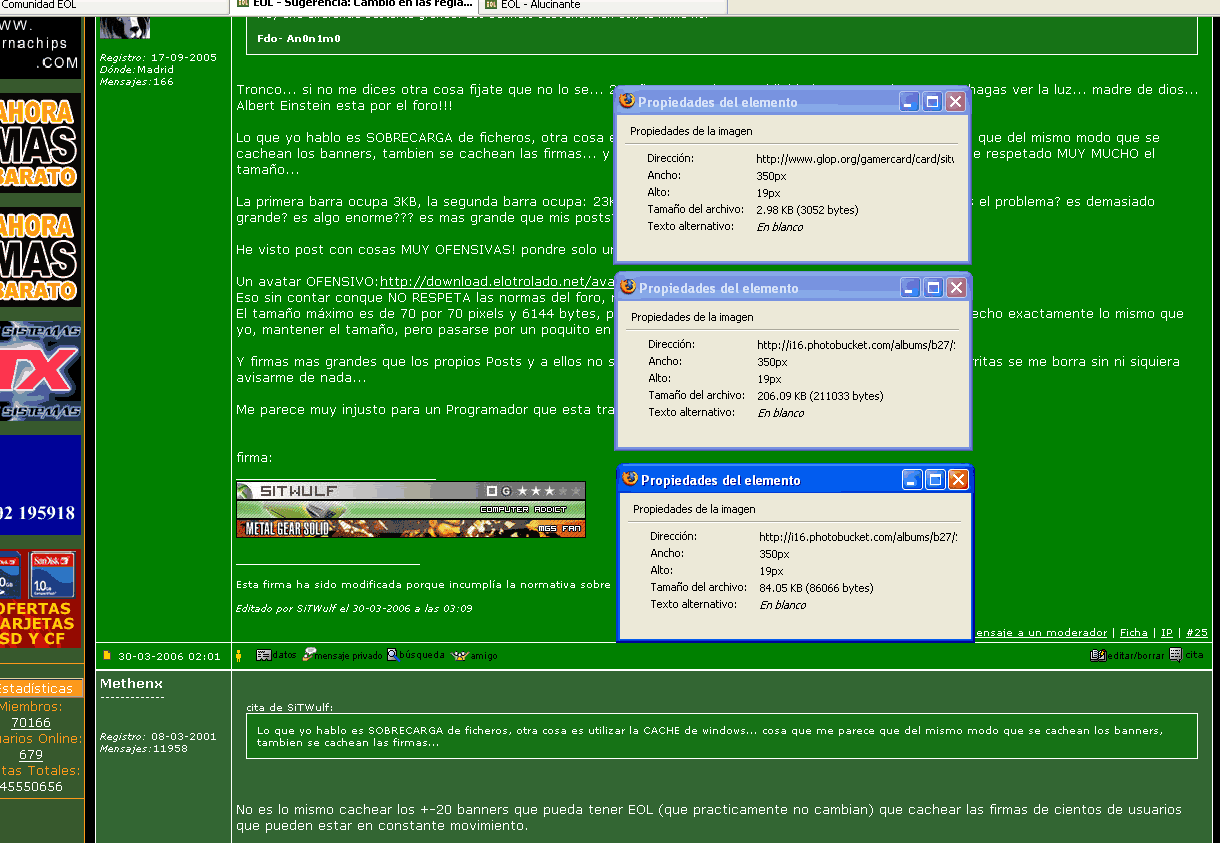This screenshot has width=1220, height=843.
Task: Click the 'búsqueda' search icon
Action: coord(393,655)
